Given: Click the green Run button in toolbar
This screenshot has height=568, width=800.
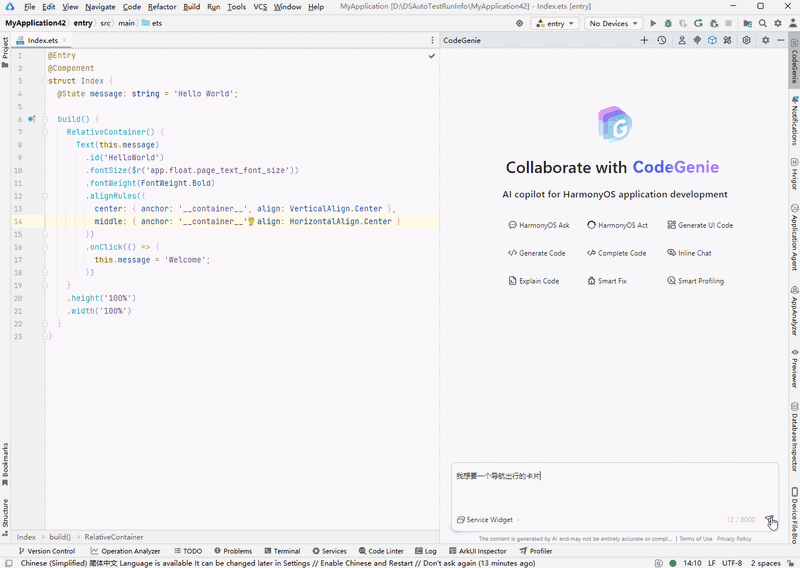Looking at the screenshot, I should pyautogui.click(x=653, y=23).
